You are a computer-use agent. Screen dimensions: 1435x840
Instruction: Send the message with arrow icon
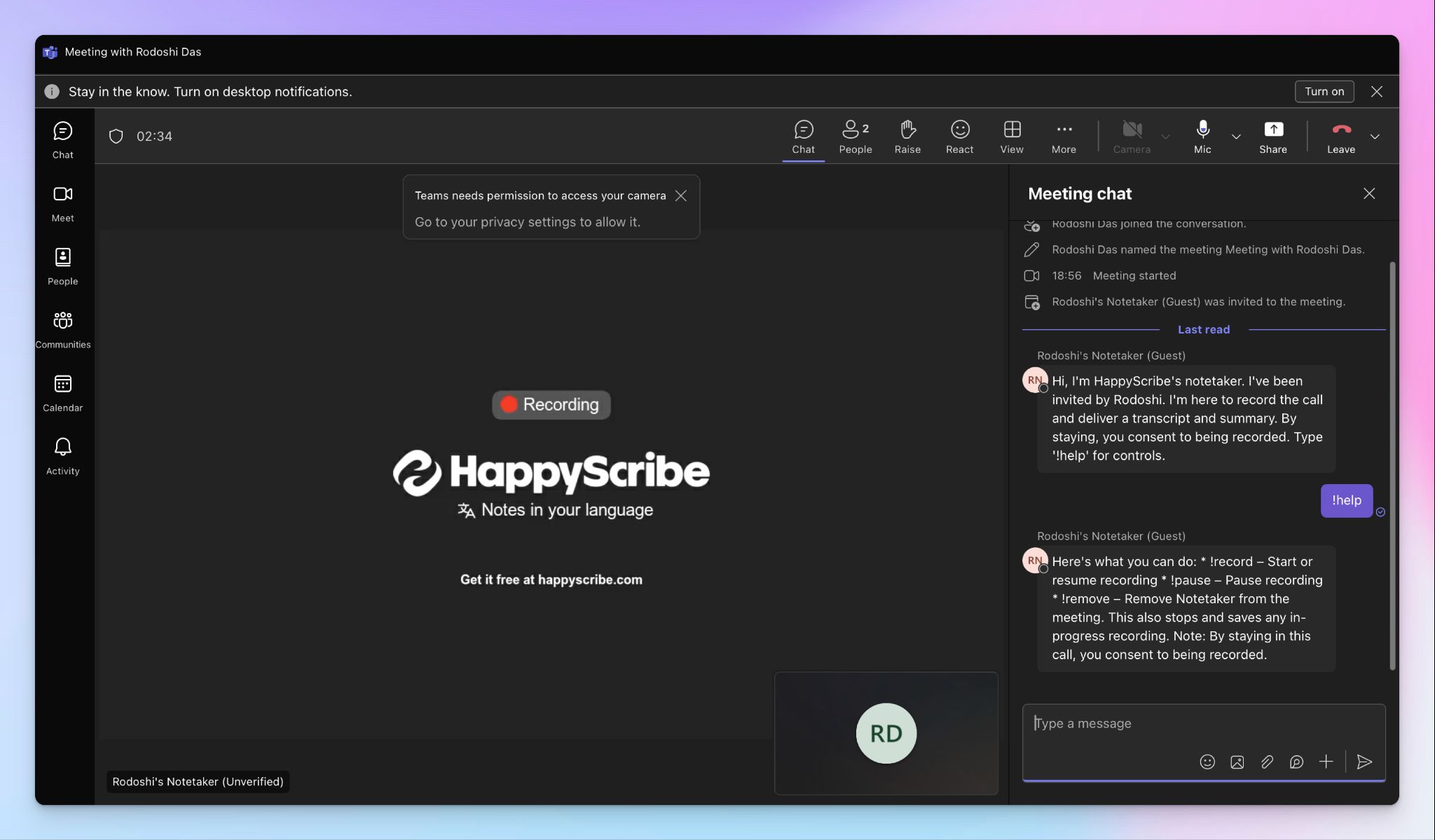point(1364,762)
